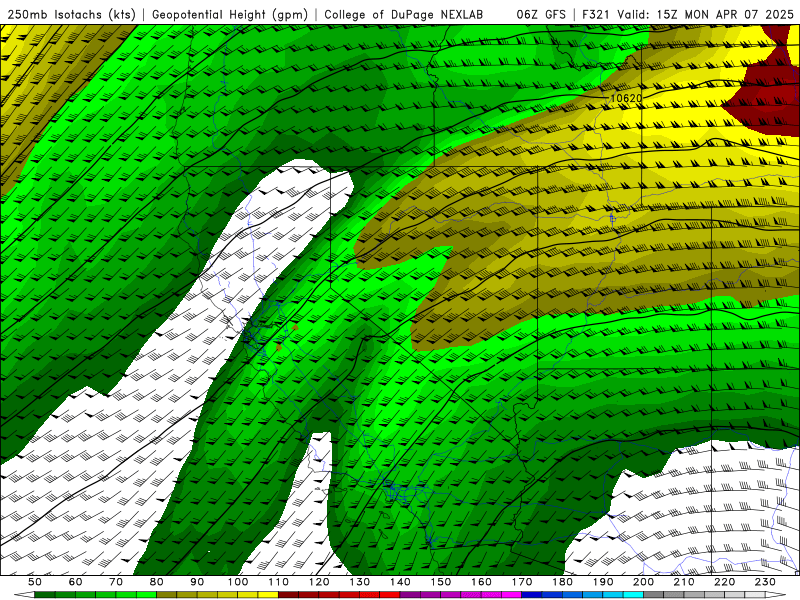The width and height of the screenshot is (800, 600).
Task: Click the '10620' height contour label
Action: [626, 98]
